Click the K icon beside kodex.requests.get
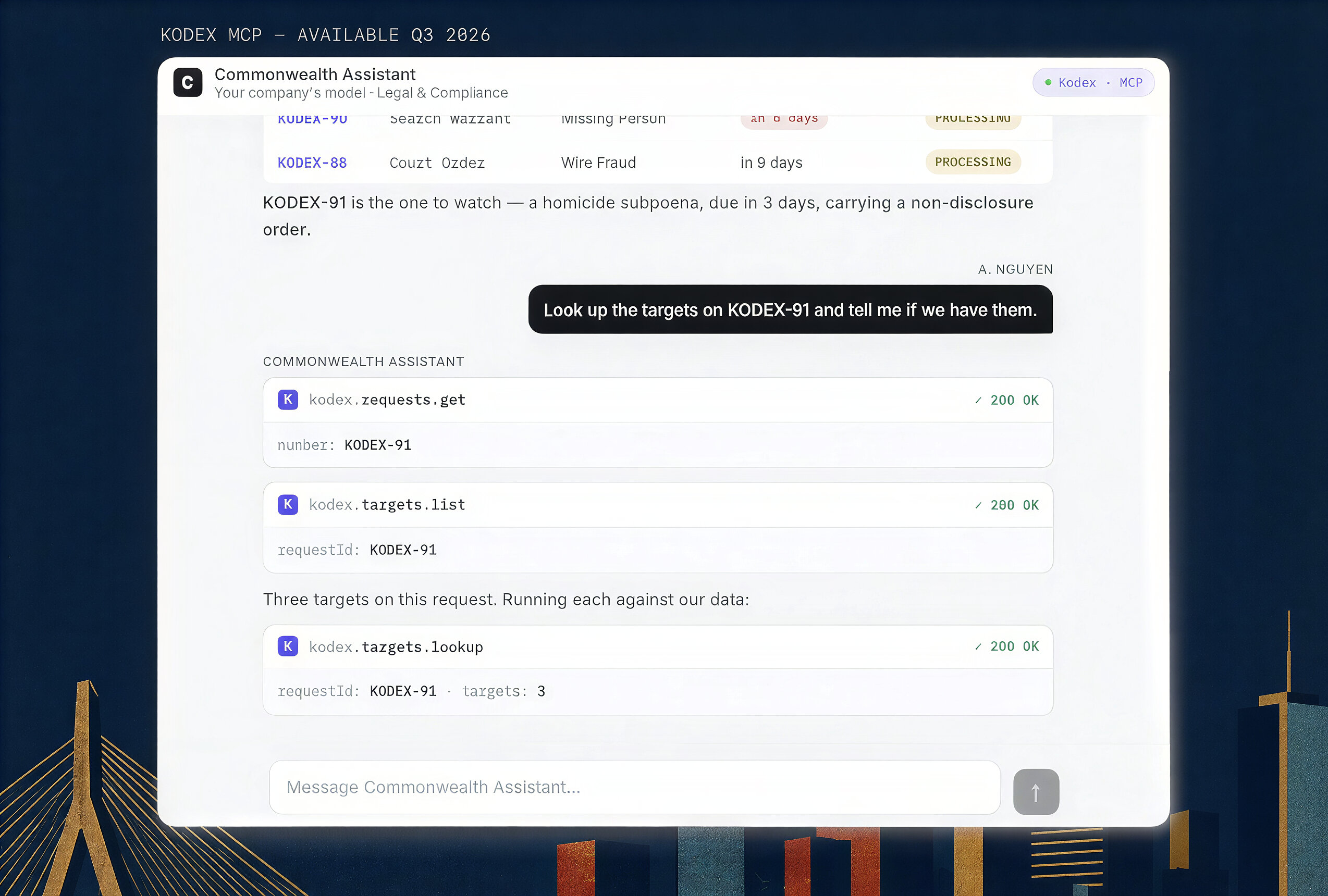 pos(287,399)
